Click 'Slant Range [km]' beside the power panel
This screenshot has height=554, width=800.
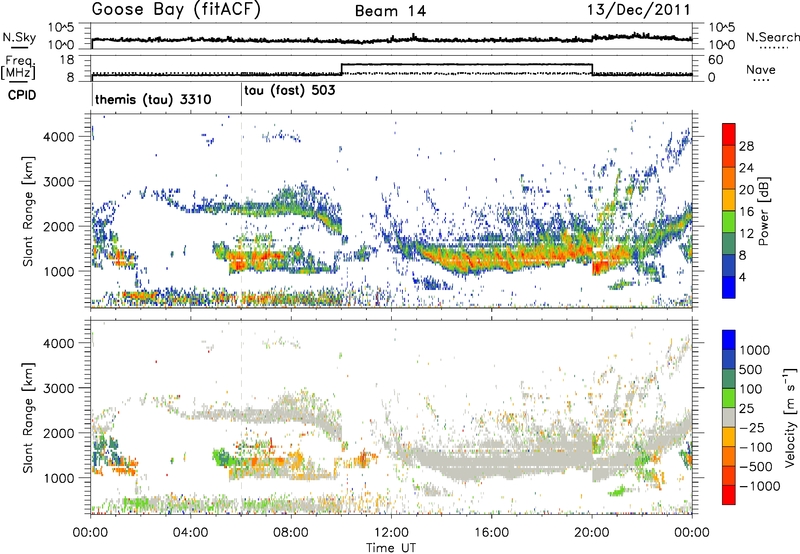tap(28, 211)
